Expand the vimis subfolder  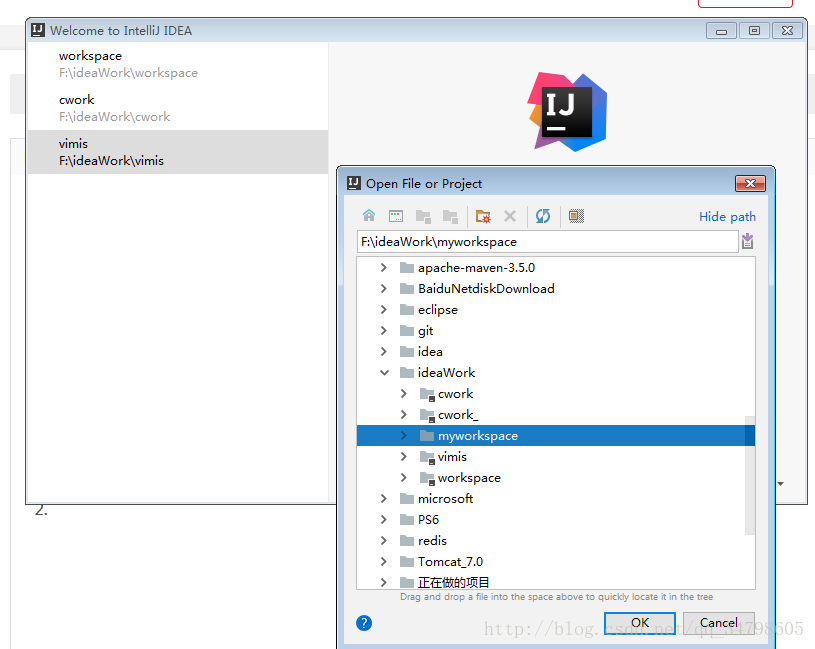[x=404, y=457]
